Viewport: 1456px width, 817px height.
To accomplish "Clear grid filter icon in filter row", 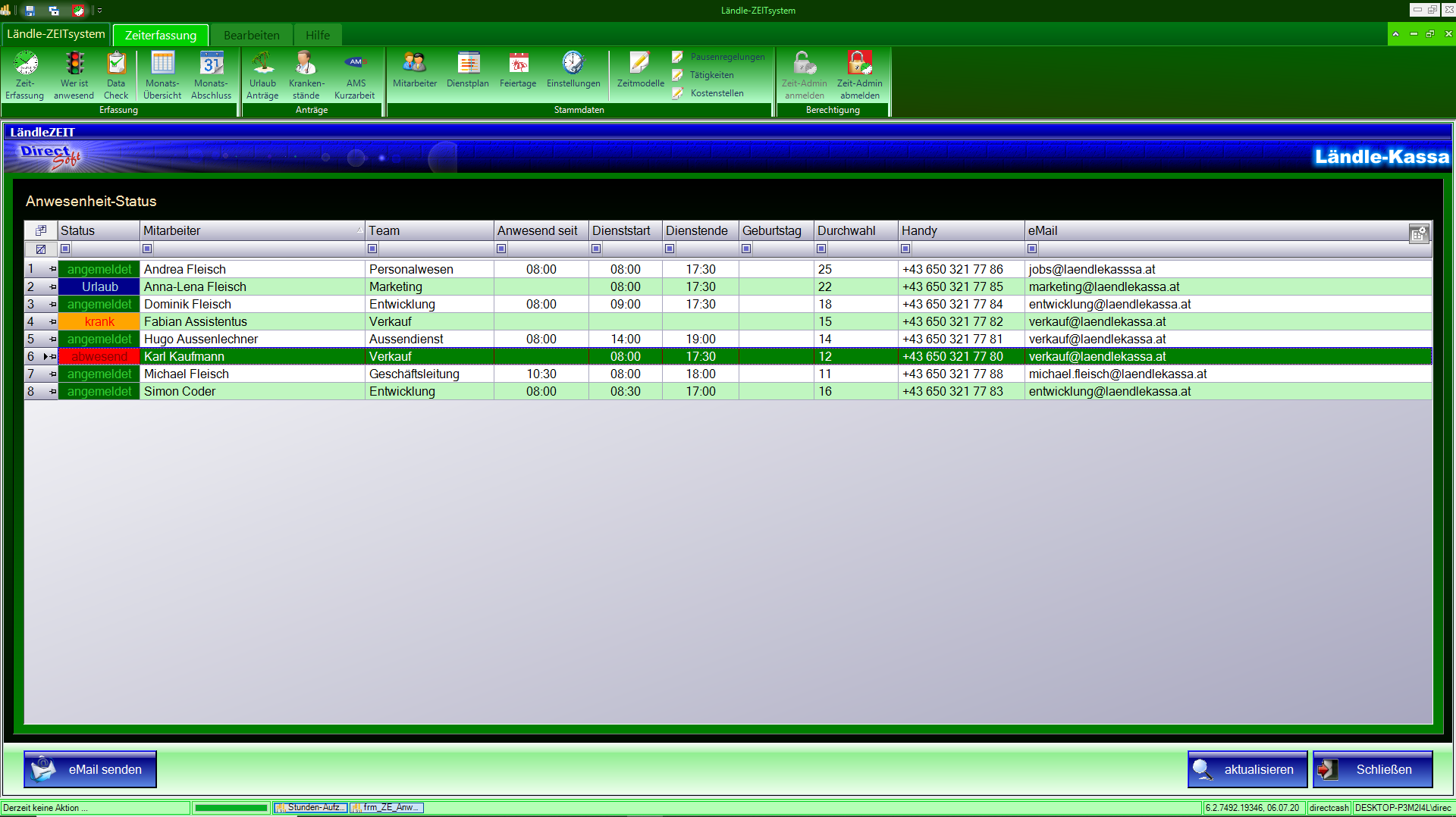I will click(41, 249).
